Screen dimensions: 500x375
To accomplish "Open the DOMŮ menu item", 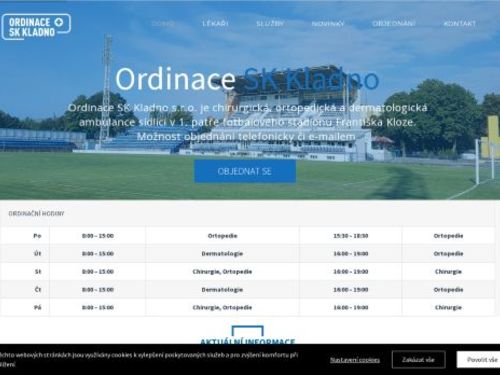I will tap(163, 24).
